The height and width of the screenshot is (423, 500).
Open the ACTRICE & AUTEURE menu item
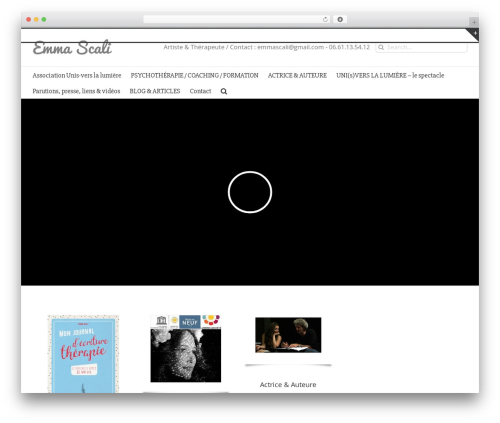[x=297, y=75]
